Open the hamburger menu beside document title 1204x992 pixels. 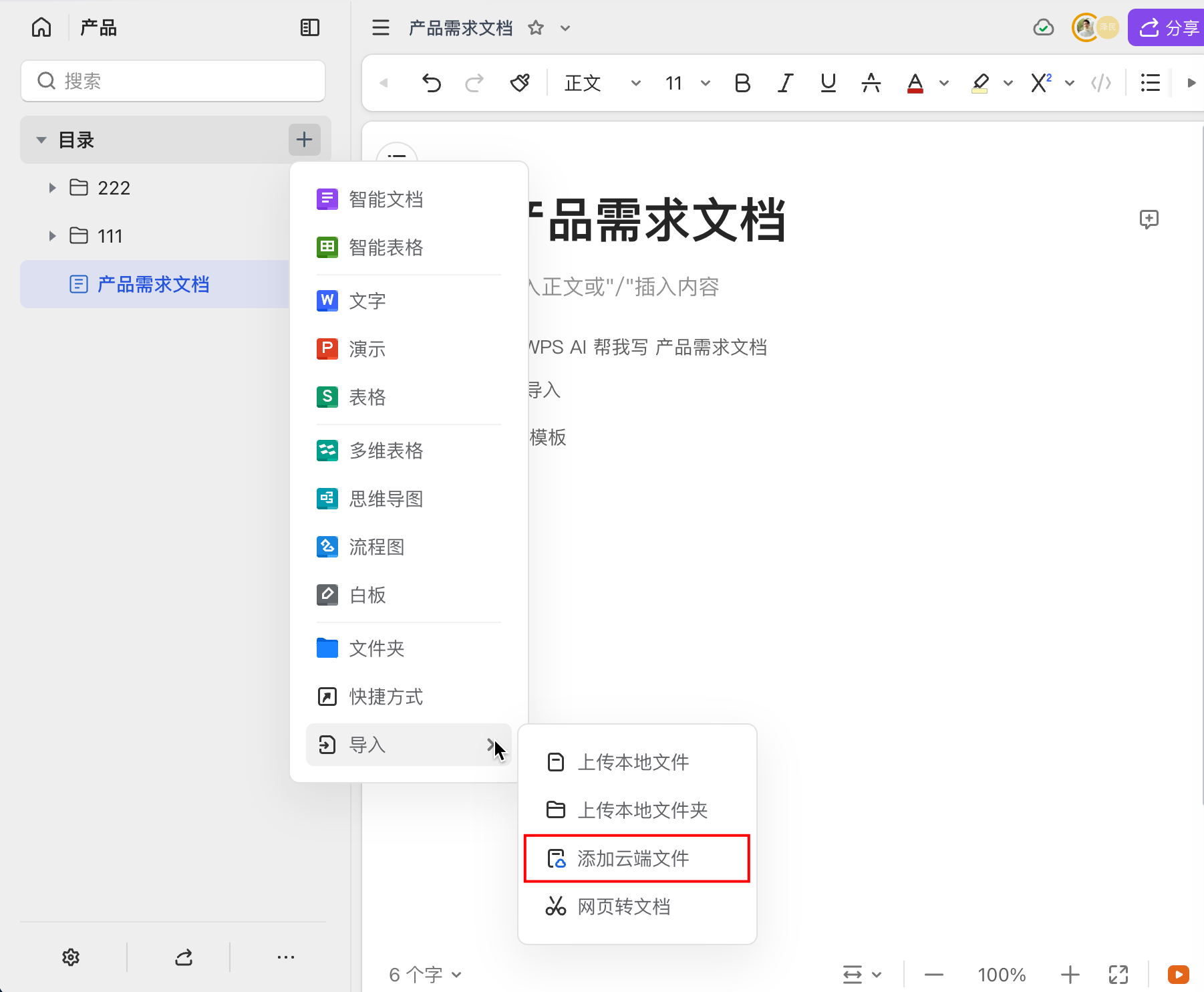[381, 27]
